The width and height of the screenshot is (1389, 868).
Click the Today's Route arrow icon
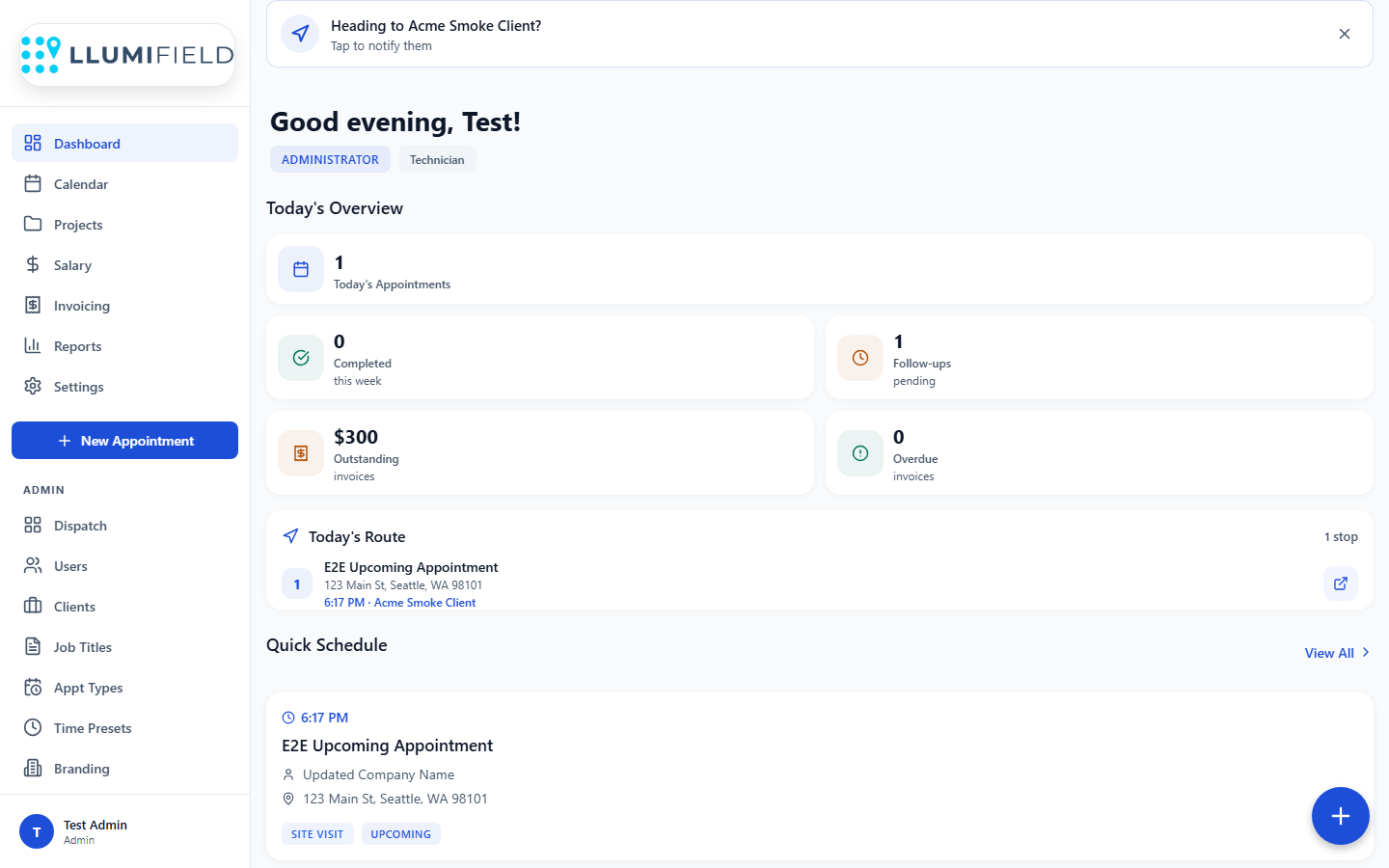click(290, 536)
